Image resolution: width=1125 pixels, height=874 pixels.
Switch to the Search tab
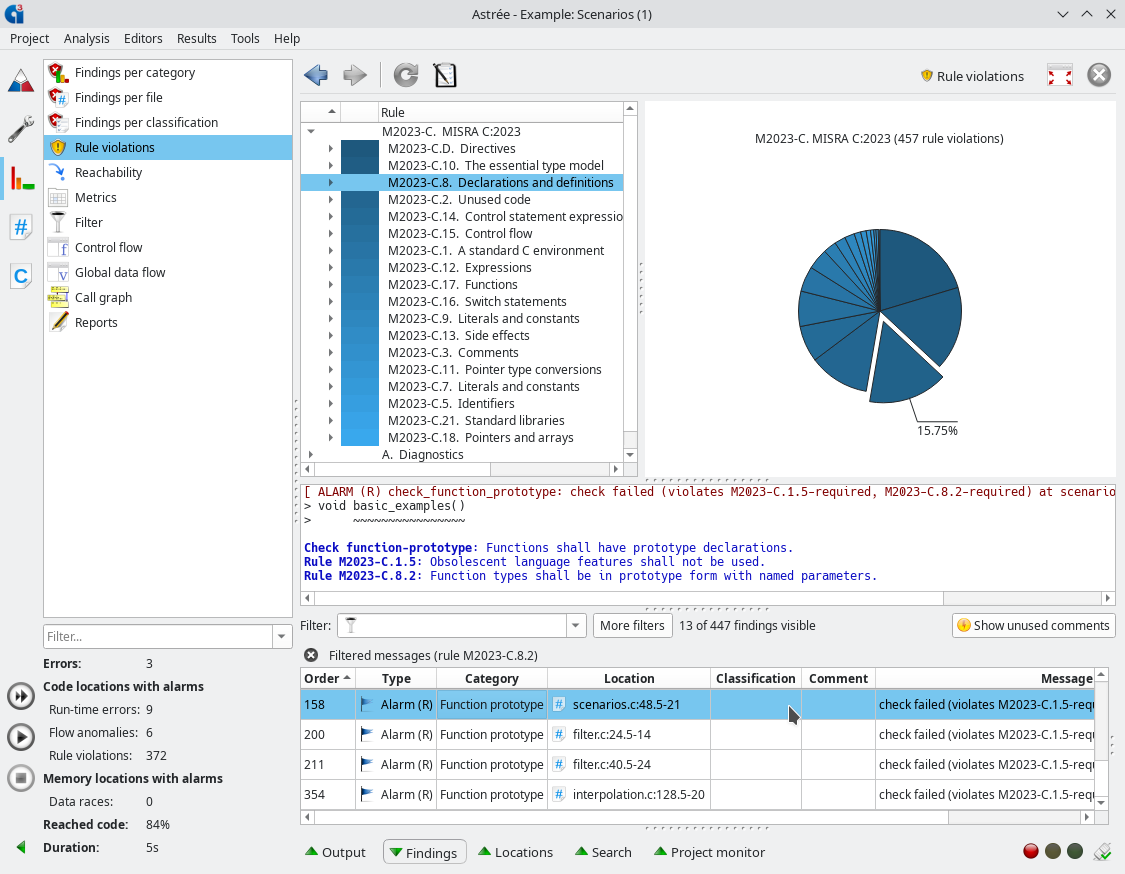pos(603,852)
